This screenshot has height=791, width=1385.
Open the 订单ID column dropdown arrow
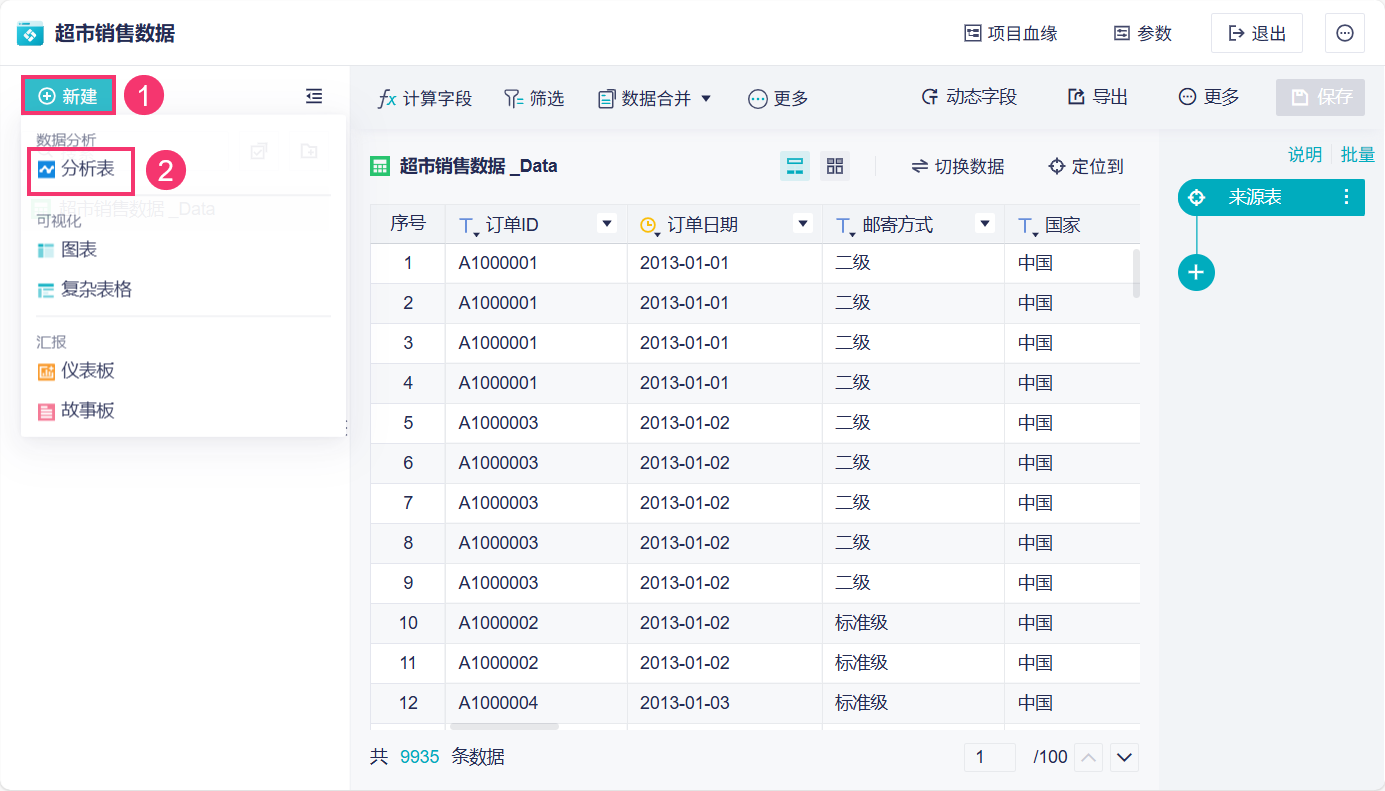[607, 224]
